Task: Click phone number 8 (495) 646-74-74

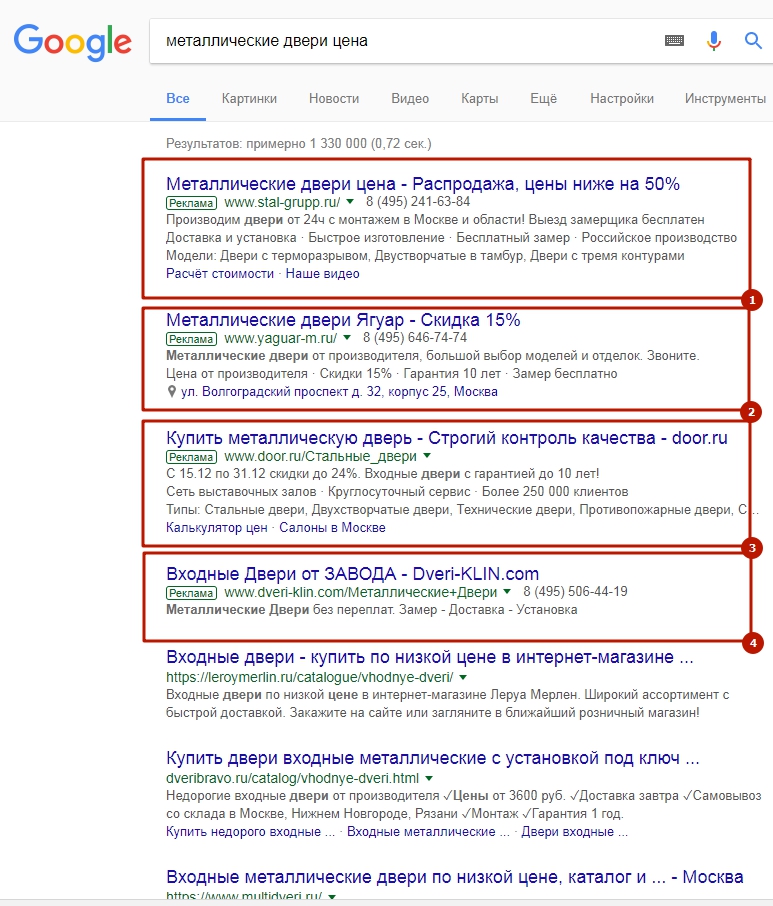Action: [415, 337]
